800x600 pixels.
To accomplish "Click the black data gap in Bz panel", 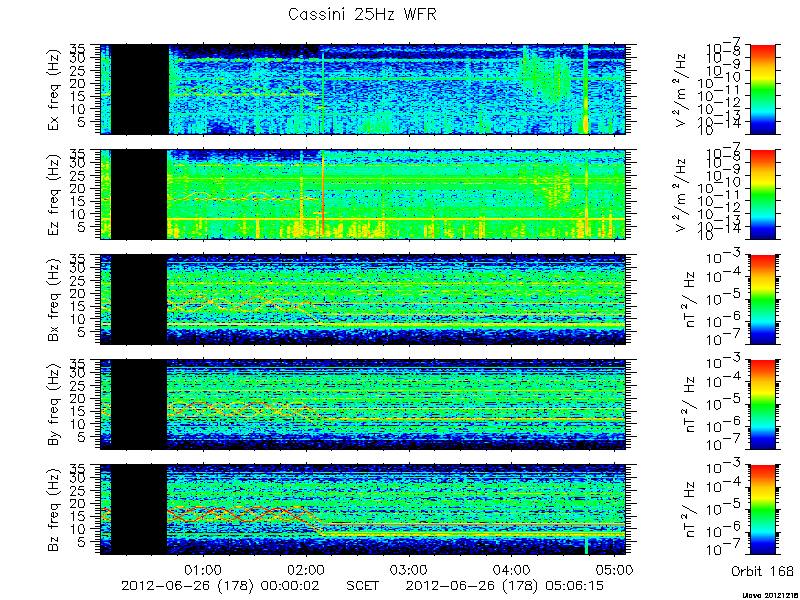I will tap(139, 510).
